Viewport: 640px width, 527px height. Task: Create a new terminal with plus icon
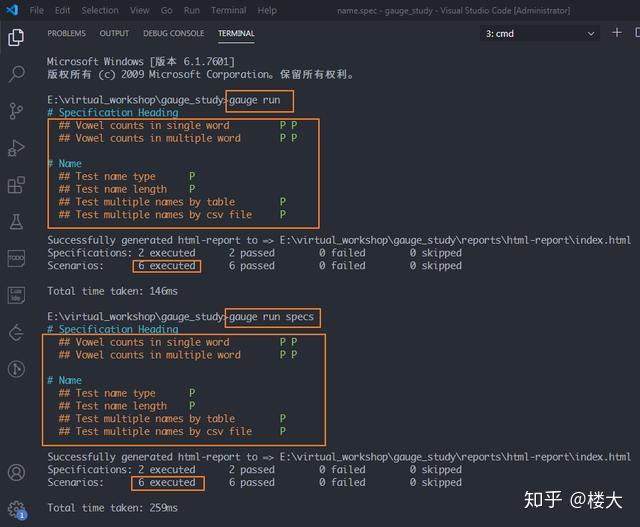[617, 33]
